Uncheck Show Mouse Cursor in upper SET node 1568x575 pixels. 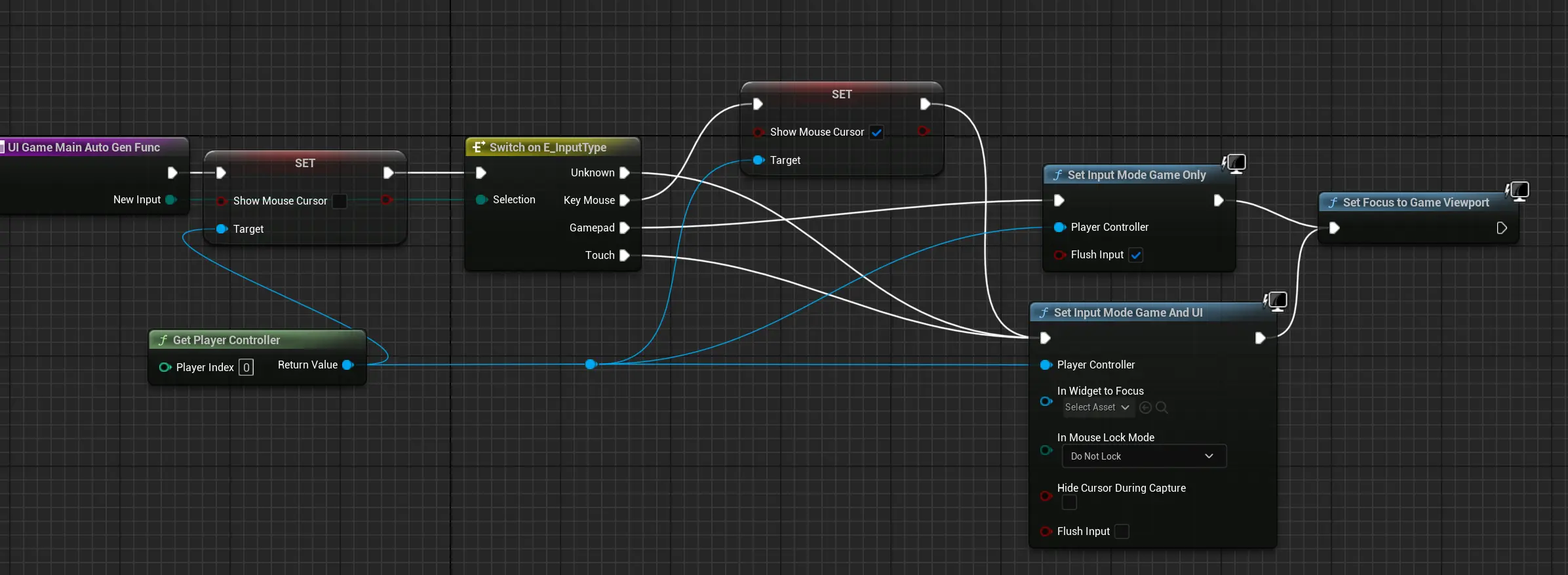(x=876, y=132)
